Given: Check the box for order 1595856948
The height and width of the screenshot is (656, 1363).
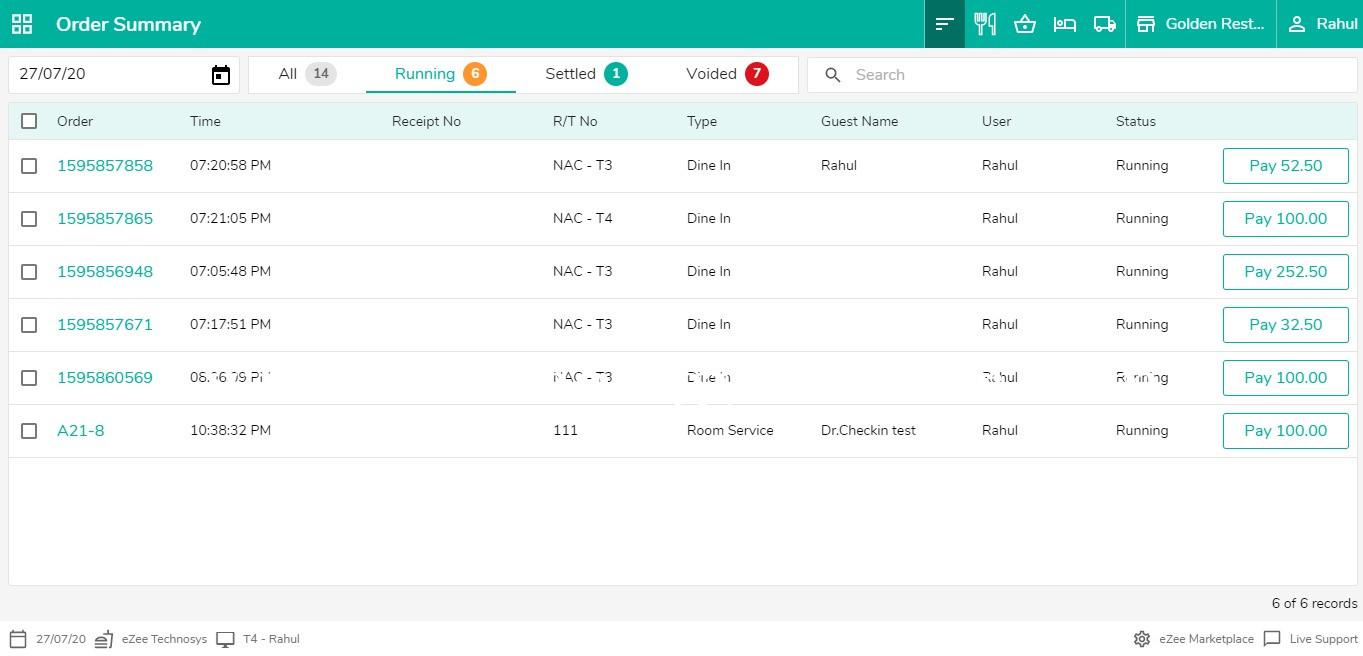Looking at the screenshot, I should click(29, 272).
